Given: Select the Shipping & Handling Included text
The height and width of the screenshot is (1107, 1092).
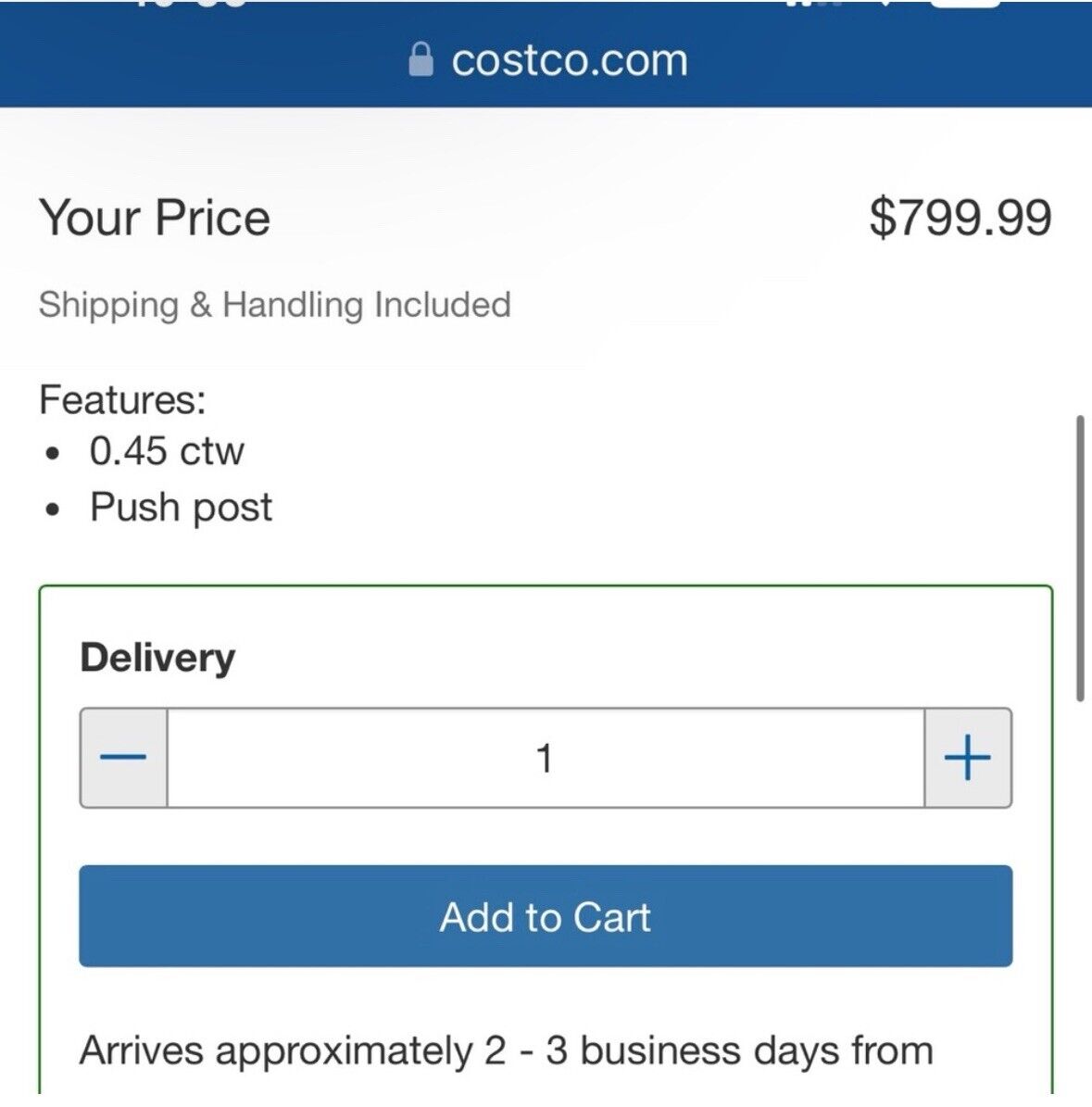Looking at the screenshot, I should click(x=274, y=305).
